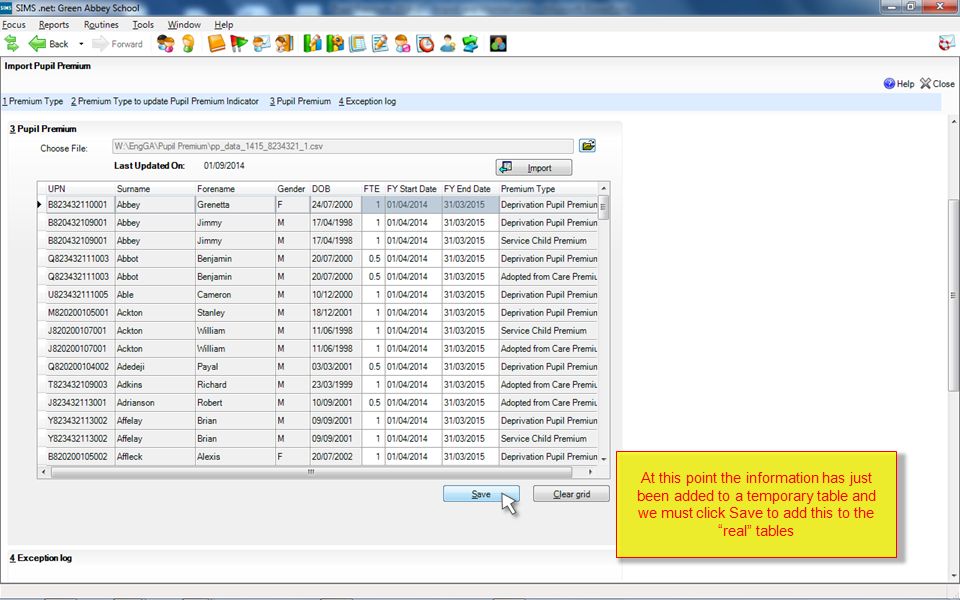
Task: Click the green bar chart with pencil icon
Action: [x=312, y=44]
